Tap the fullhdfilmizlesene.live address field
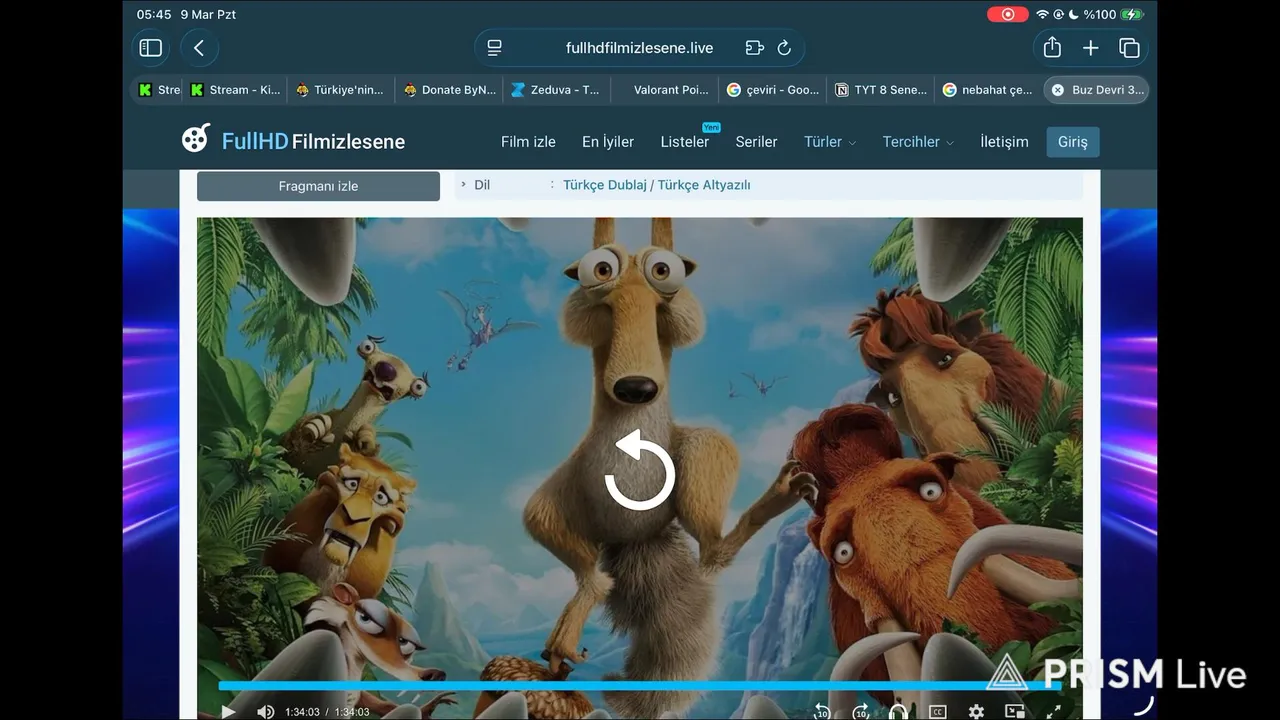The width and height of the screenshot is (1280, 720). (x=639, y=48)
